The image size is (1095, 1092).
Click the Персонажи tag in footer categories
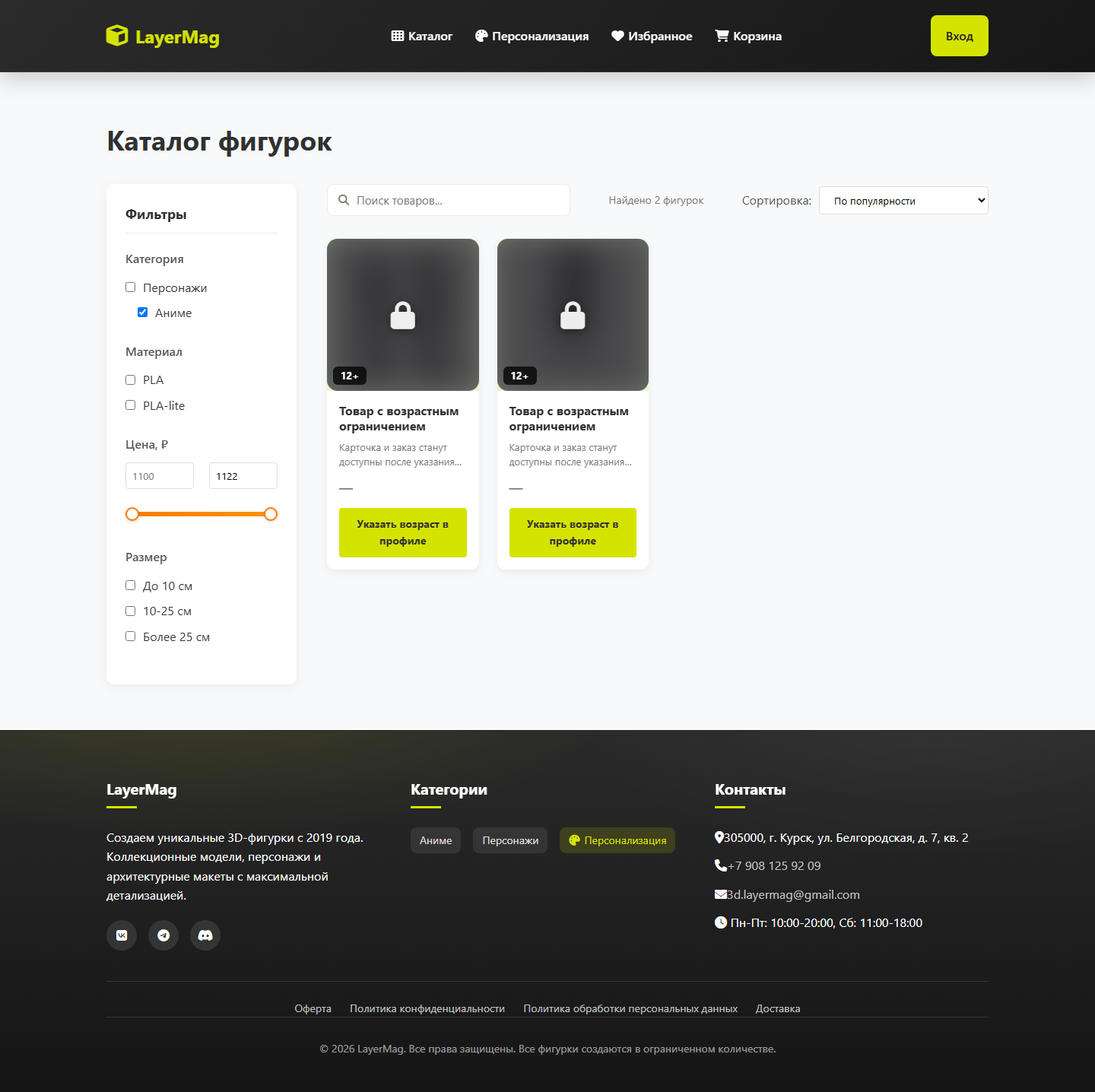[510, 840]
